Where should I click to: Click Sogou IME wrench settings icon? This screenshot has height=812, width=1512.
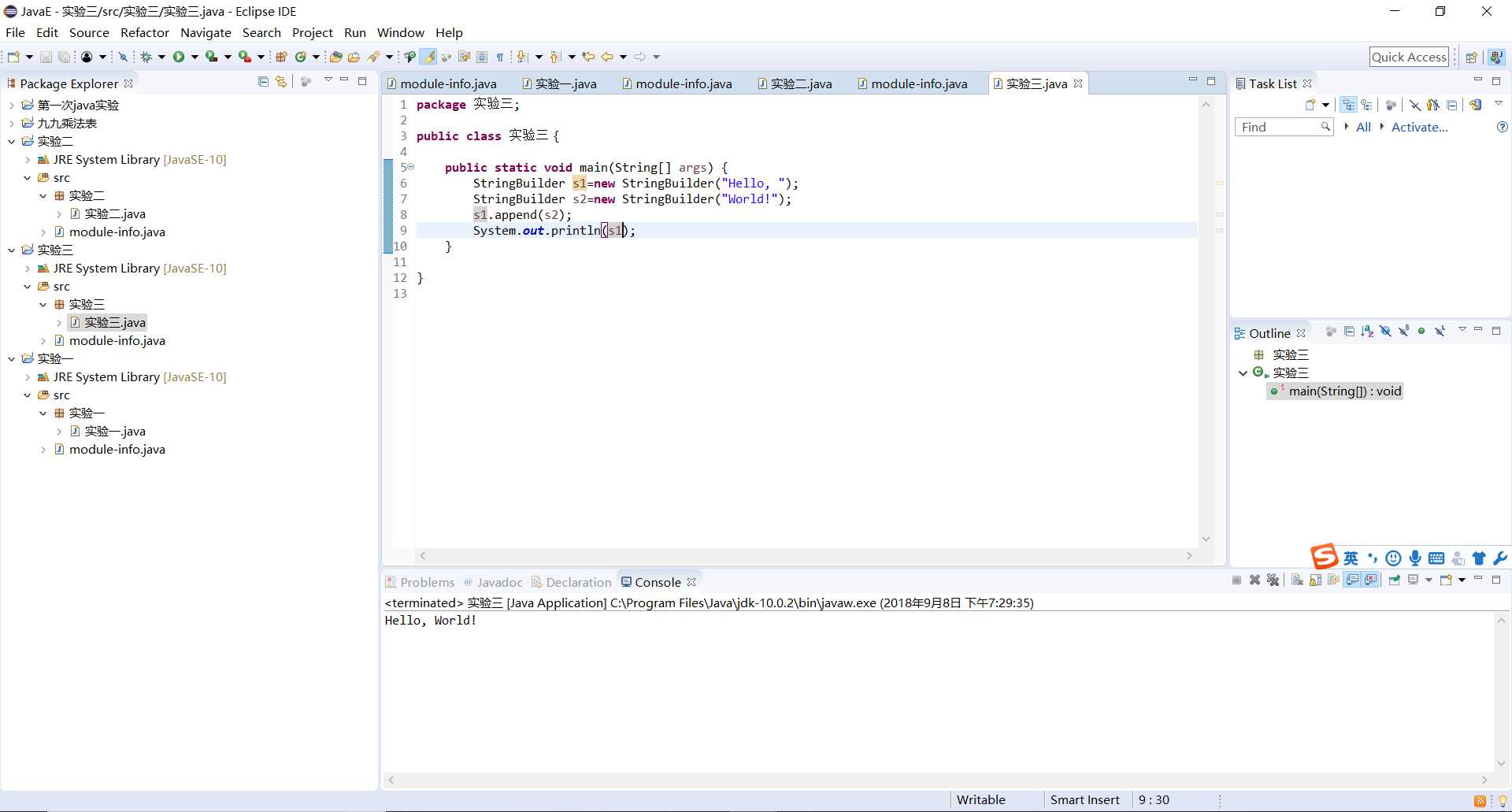click(x=1500, y=558)
